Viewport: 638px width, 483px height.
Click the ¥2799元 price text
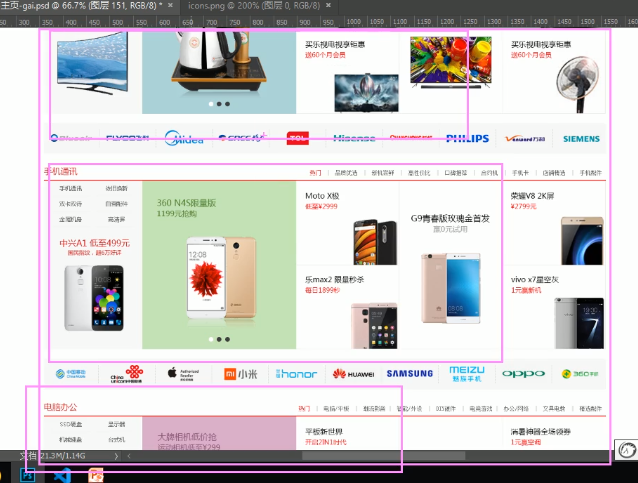[524, 206]
